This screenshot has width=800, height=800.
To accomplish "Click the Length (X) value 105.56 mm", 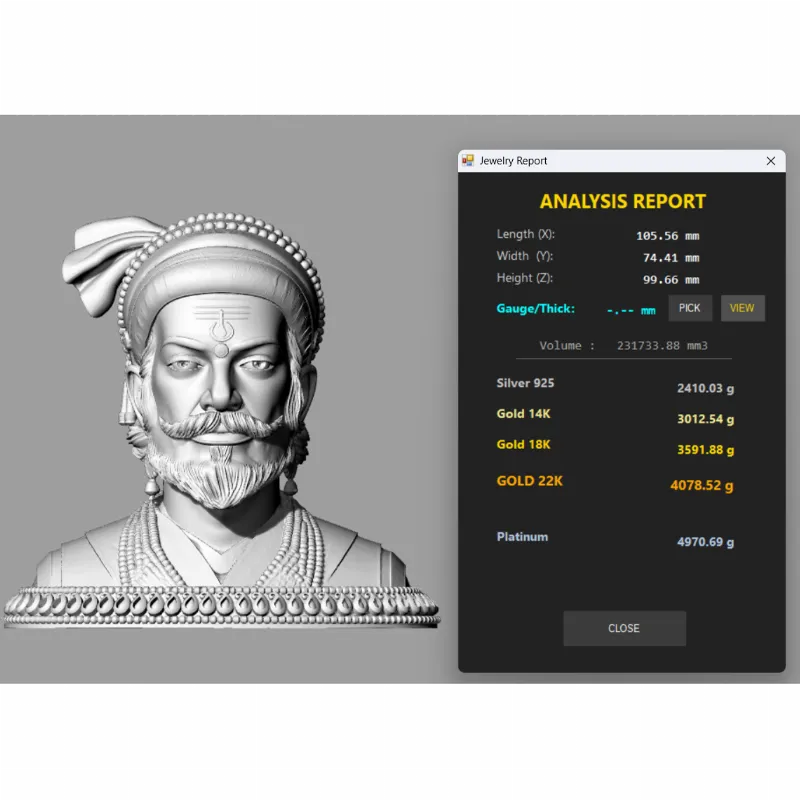I will click(667, 237).
